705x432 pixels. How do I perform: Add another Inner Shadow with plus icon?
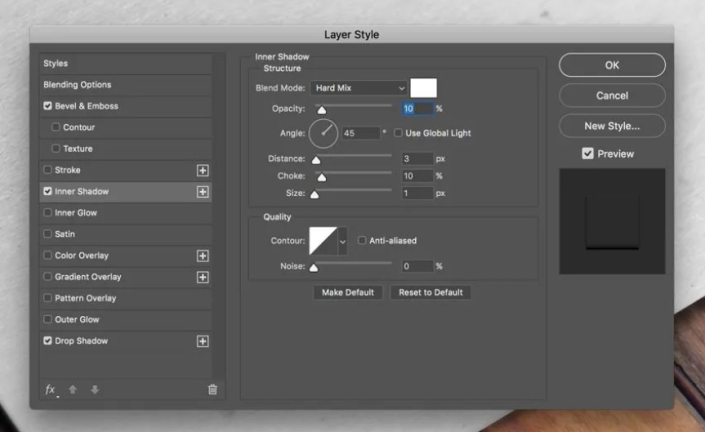click(x=203, y=192)
